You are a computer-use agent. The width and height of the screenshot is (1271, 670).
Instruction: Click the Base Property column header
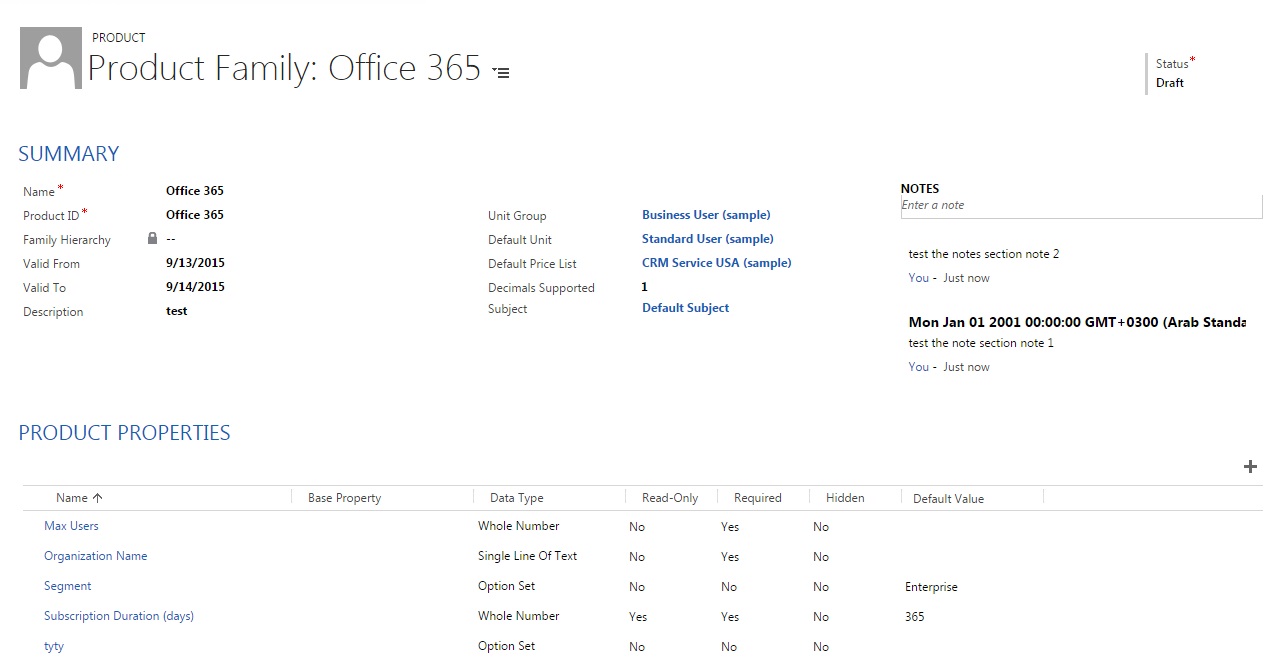pos(344,498)
